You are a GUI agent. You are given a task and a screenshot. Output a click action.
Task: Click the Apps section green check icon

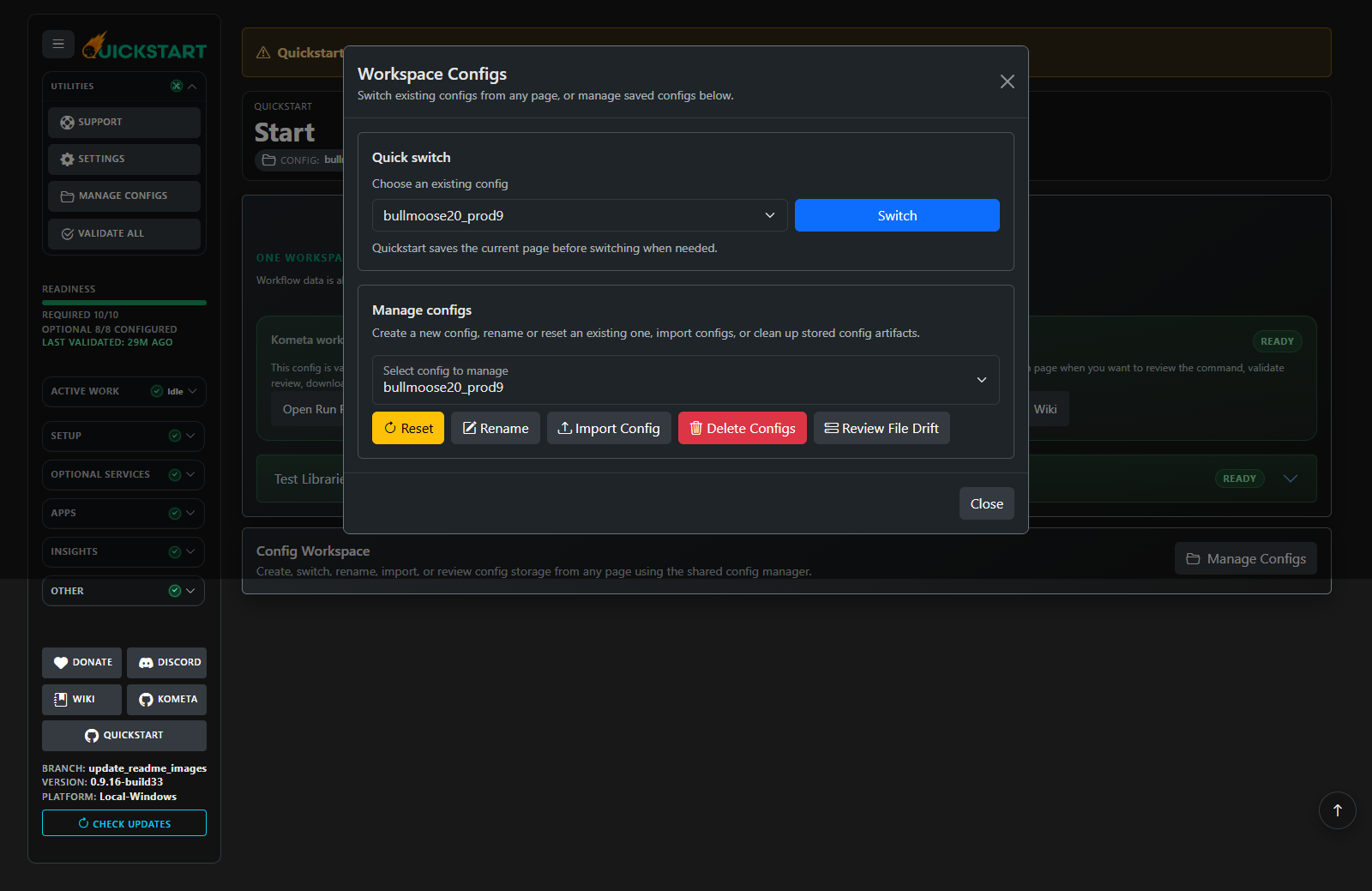(175, 513)
